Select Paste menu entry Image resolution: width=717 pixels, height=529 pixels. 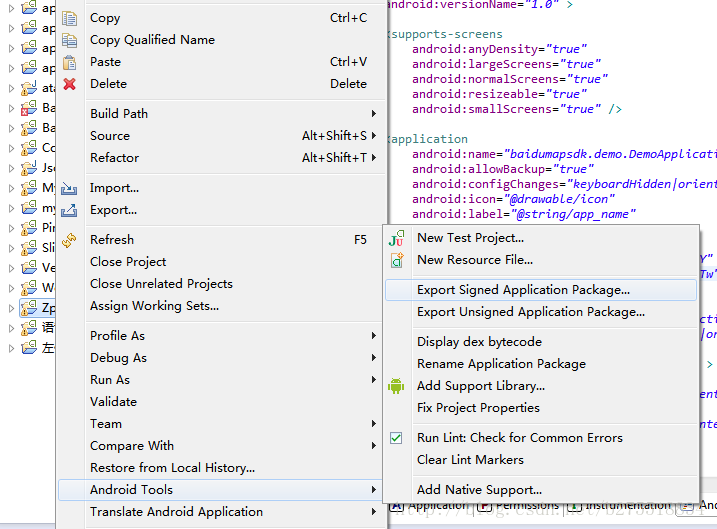222,62
